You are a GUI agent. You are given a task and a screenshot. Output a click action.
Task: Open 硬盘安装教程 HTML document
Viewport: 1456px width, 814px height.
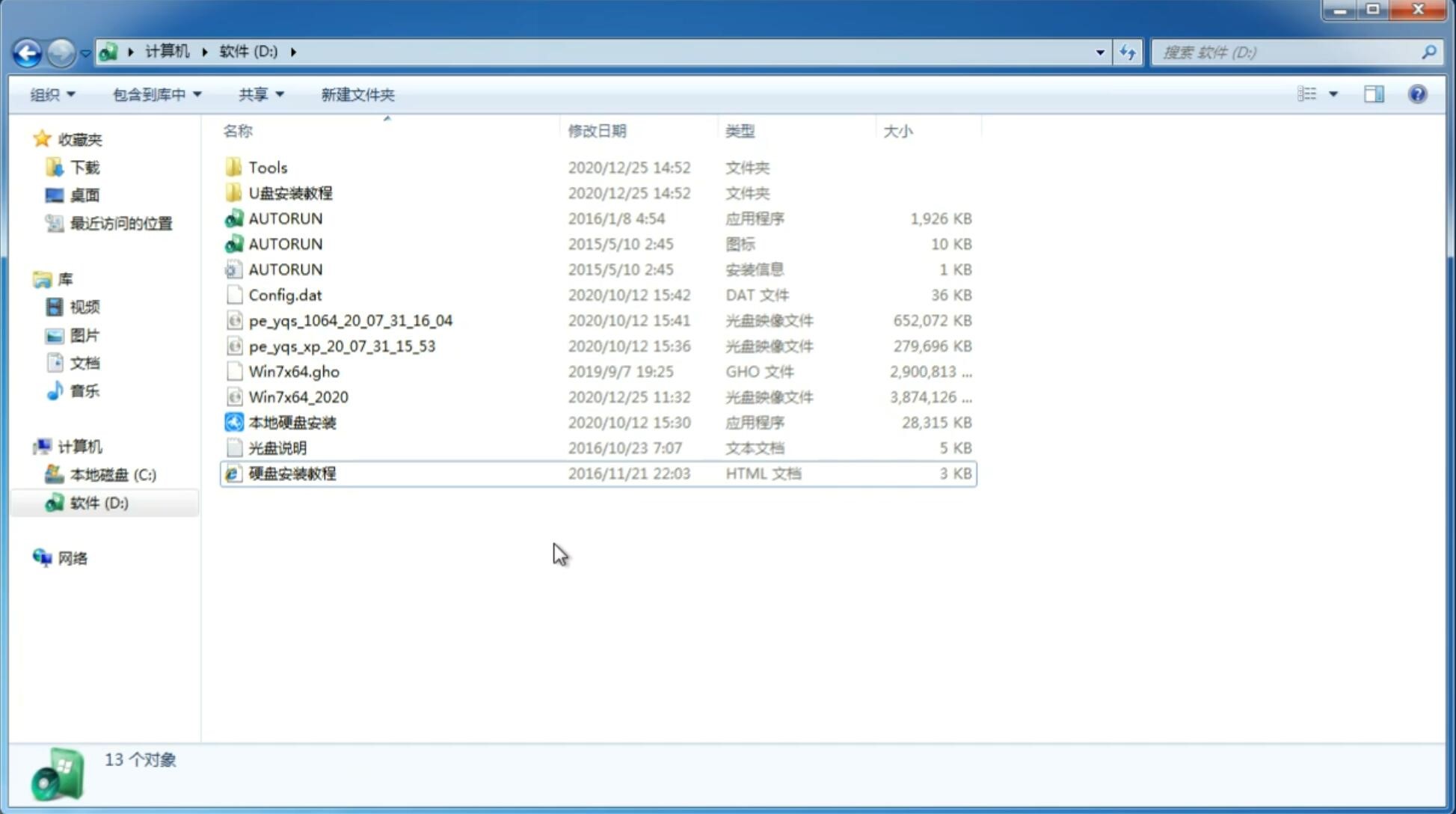click(292, 473)
